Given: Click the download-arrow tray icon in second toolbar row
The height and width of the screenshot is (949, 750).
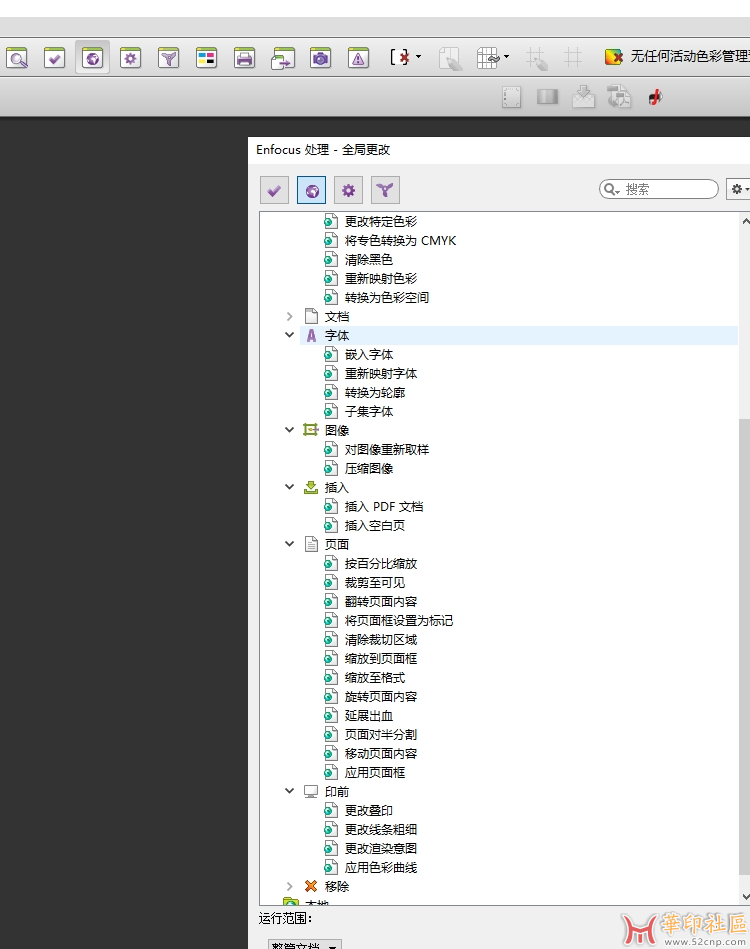Looking at the screenshot, I should [x=584, y=97].
